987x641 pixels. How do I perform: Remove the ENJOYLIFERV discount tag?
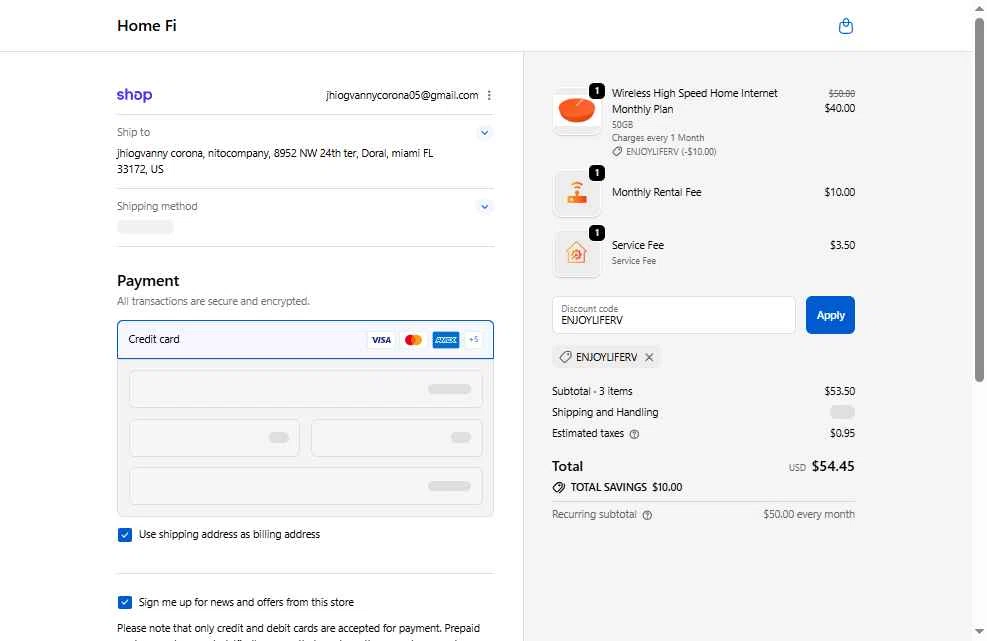[649, 357]
